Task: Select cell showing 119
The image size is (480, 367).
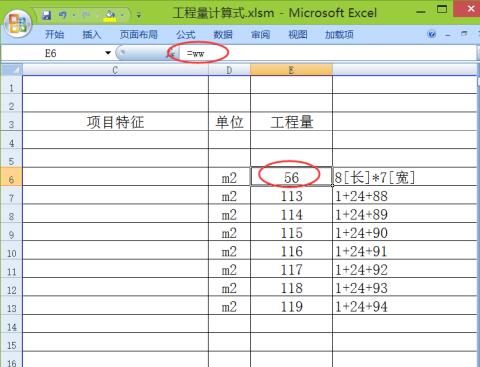Action: pyautogui.click(x=291, y=306)
